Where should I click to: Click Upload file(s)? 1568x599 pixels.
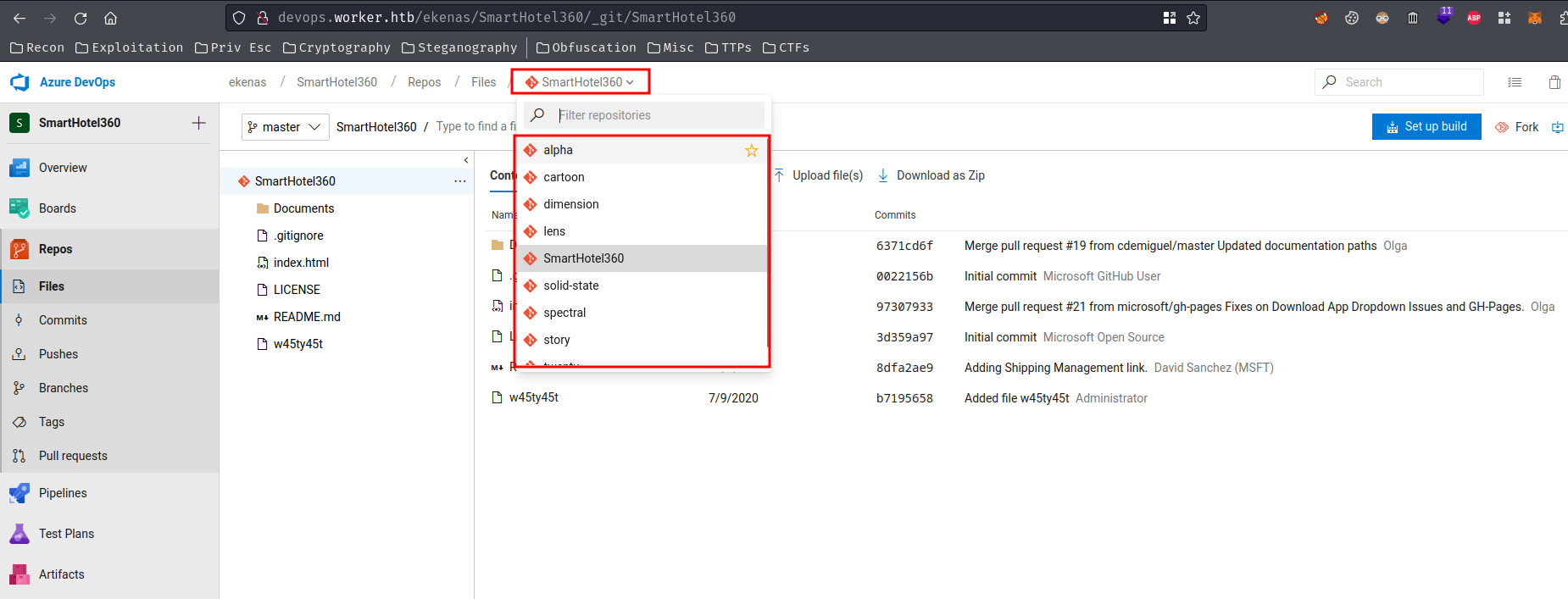819,175
